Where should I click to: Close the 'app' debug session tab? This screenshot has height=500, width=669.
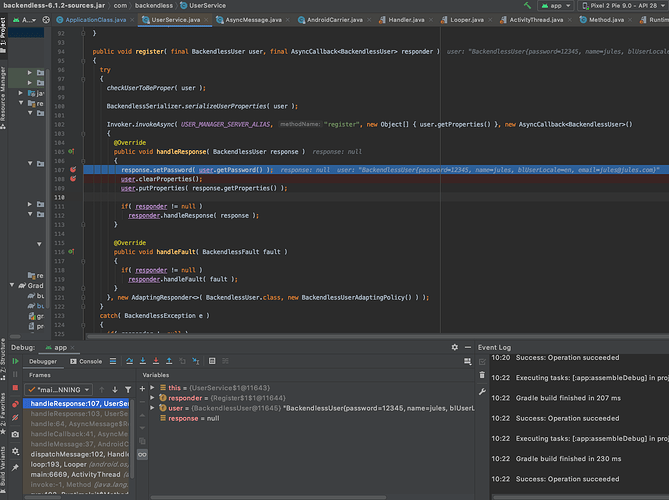(73, 348)
